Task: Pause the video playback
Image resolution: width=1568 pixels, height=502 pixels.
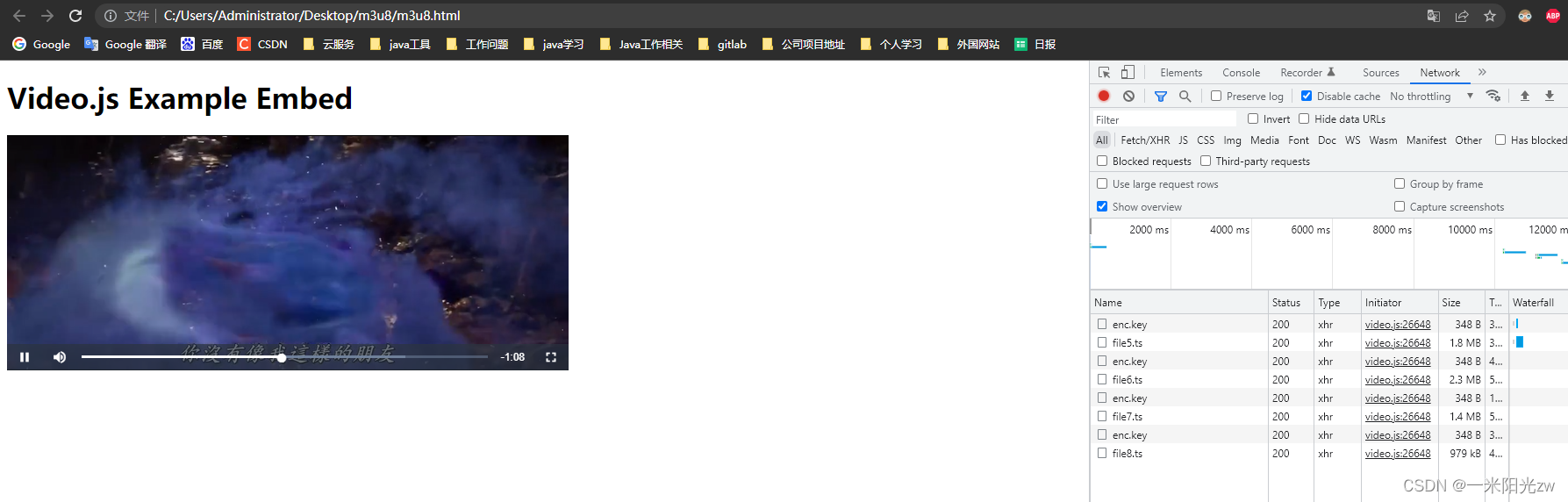Action: (x=25, y=357)
